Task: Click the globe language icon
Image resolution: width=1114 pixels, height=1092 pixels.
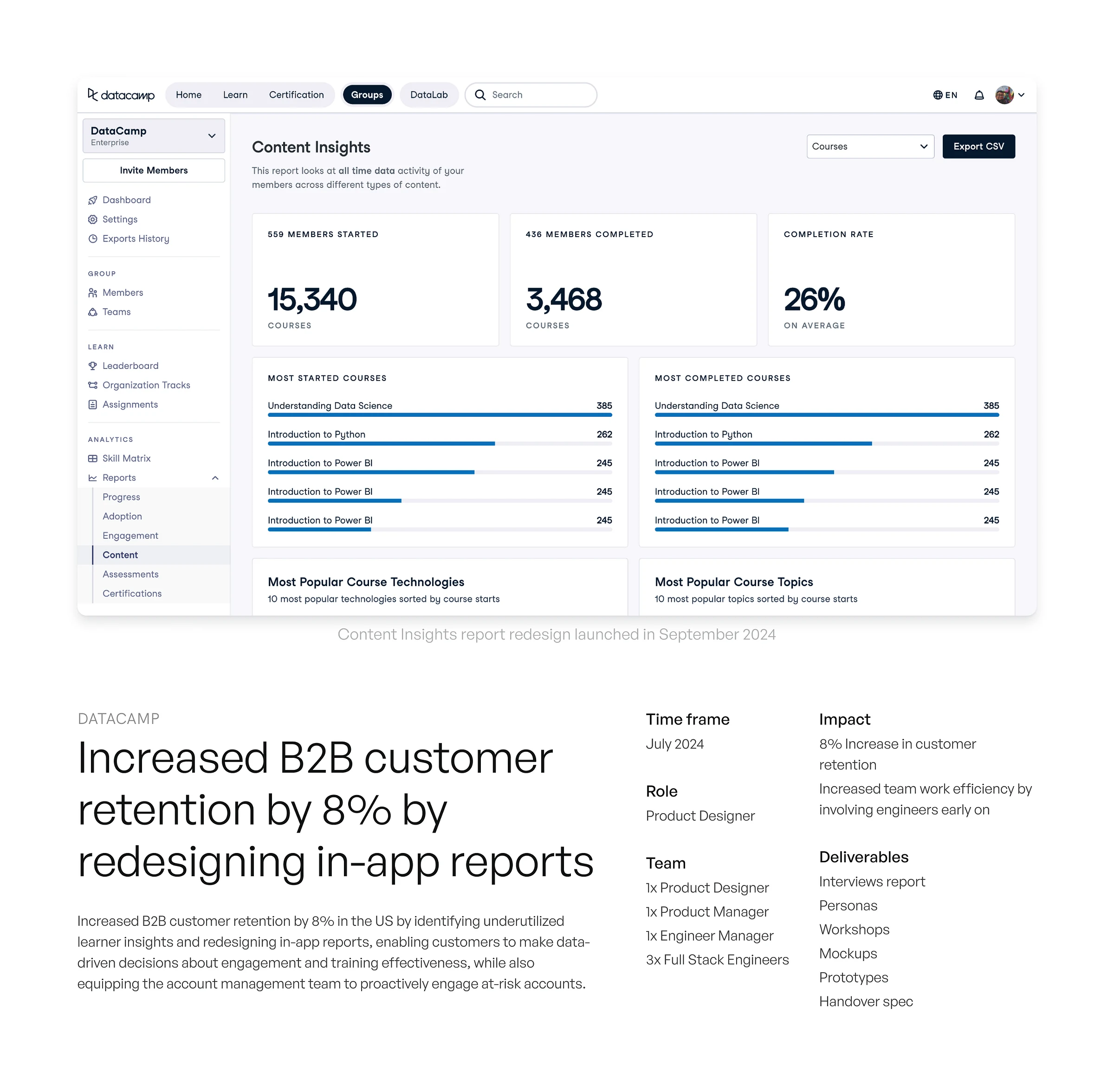Action: (937, 95)
